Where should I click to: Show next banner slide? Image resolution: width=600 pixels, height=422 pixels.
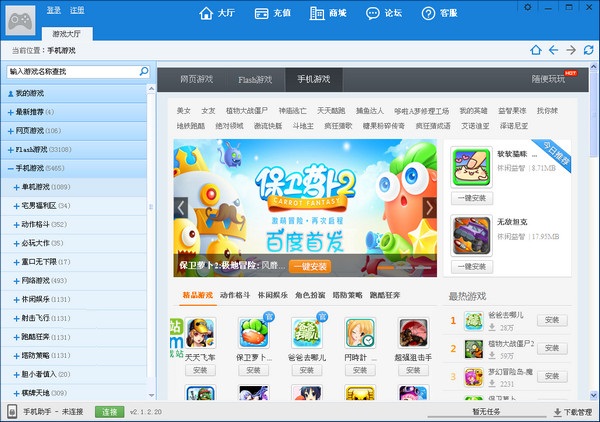coord(429,208)
